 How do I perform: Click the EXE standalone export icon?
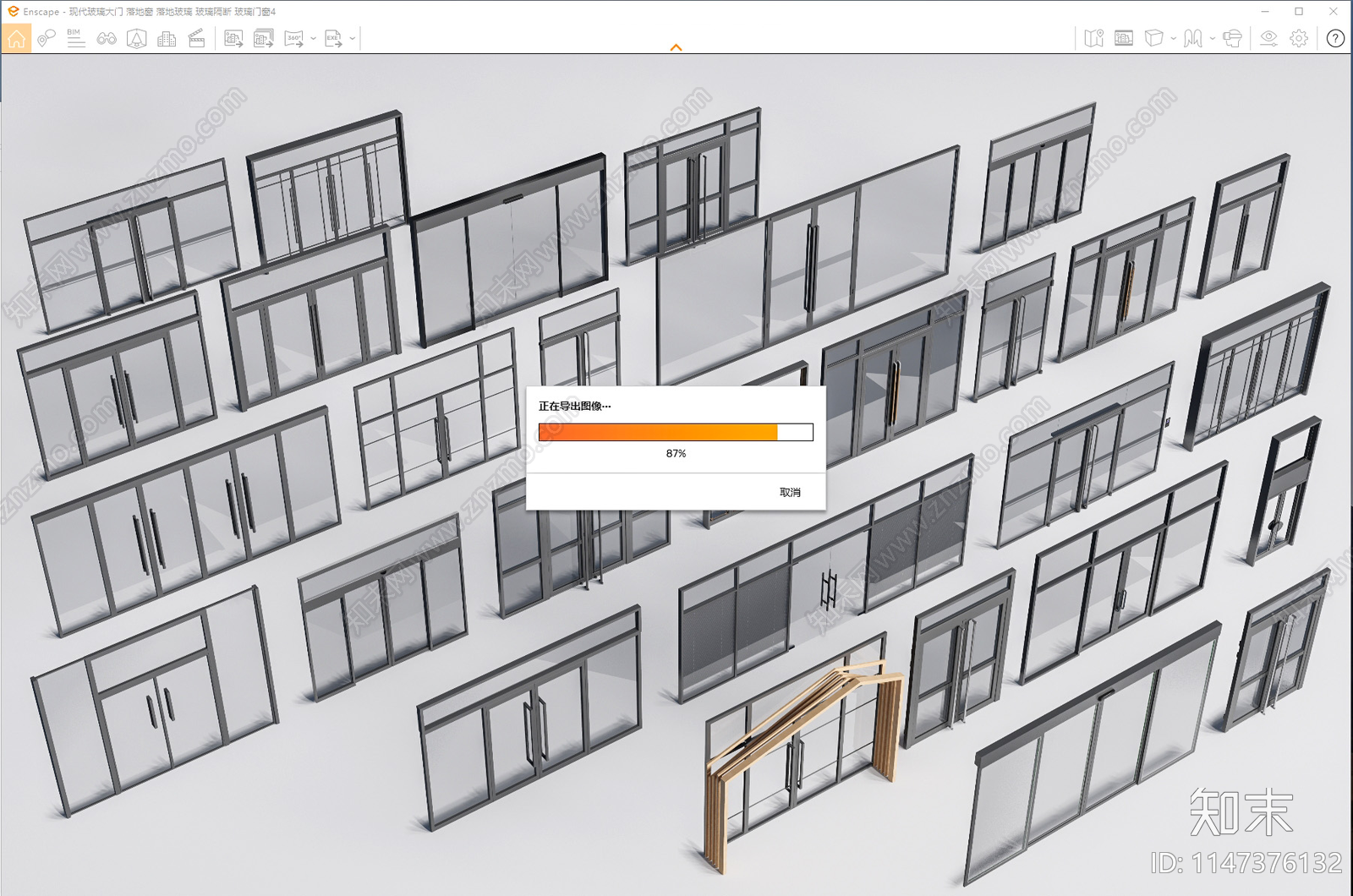click(333, 38)
